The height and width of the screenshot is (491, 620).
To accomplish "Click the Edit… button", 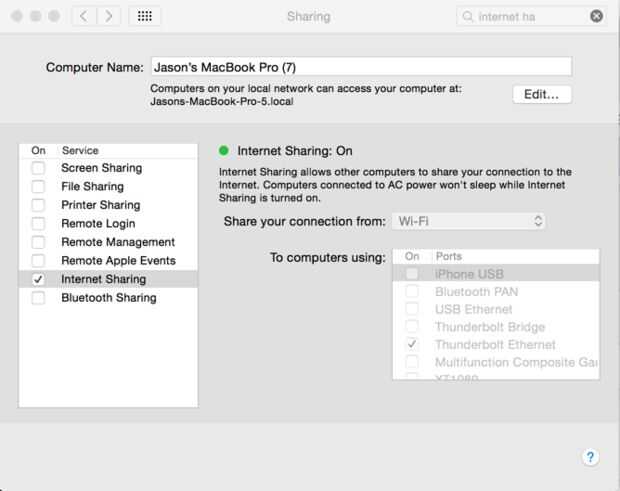I will (x=542, y=95).
